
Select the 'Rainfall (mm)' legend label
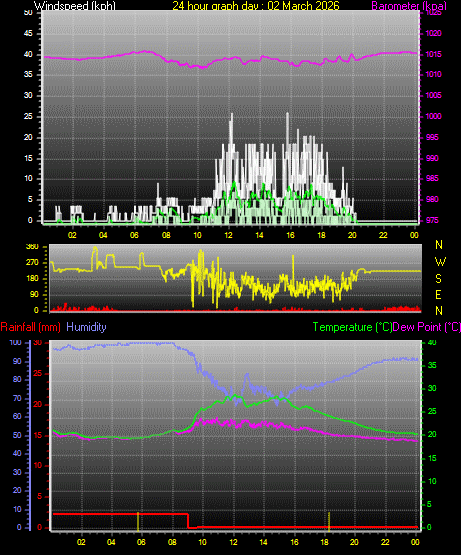(30, 327)
